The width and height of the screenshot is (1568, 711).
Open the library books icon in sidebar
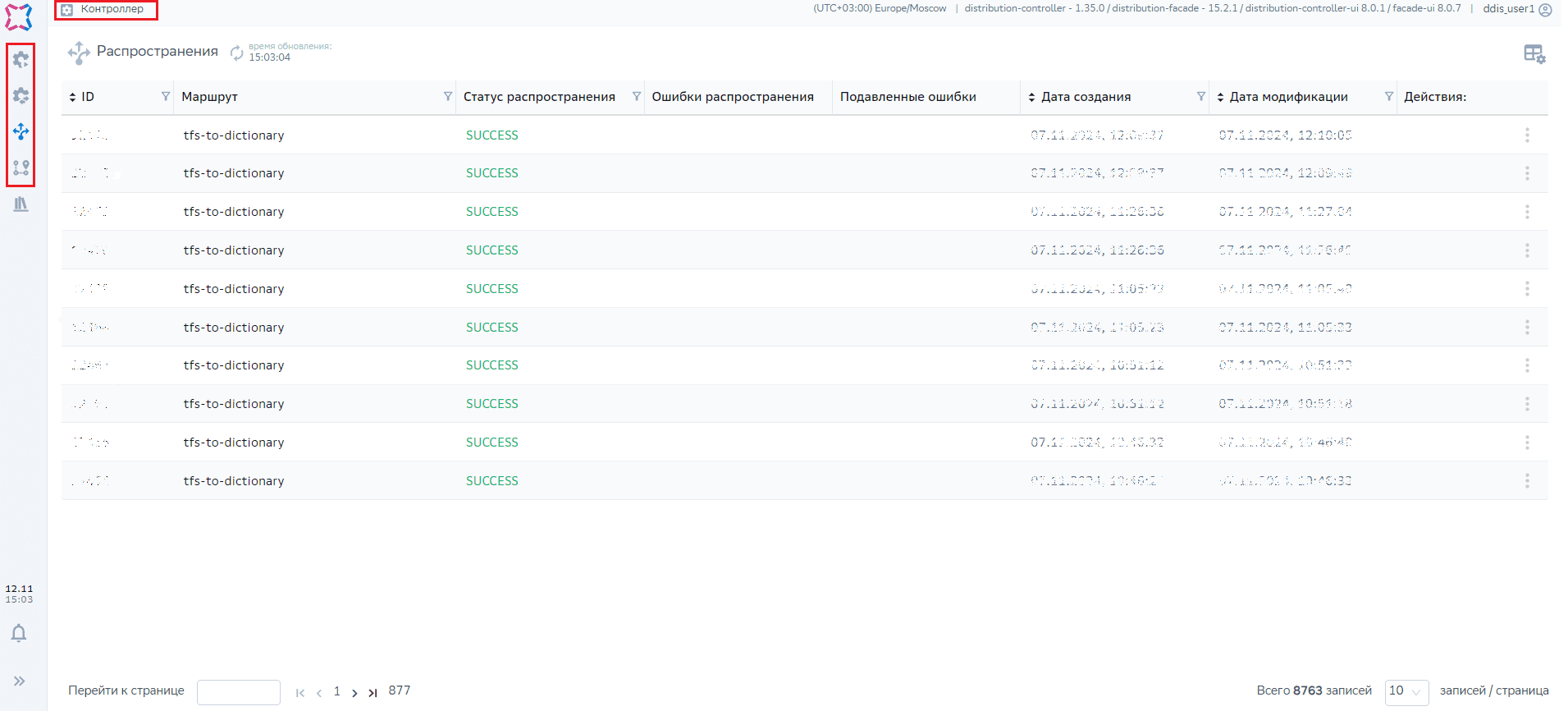coord(21,204)
